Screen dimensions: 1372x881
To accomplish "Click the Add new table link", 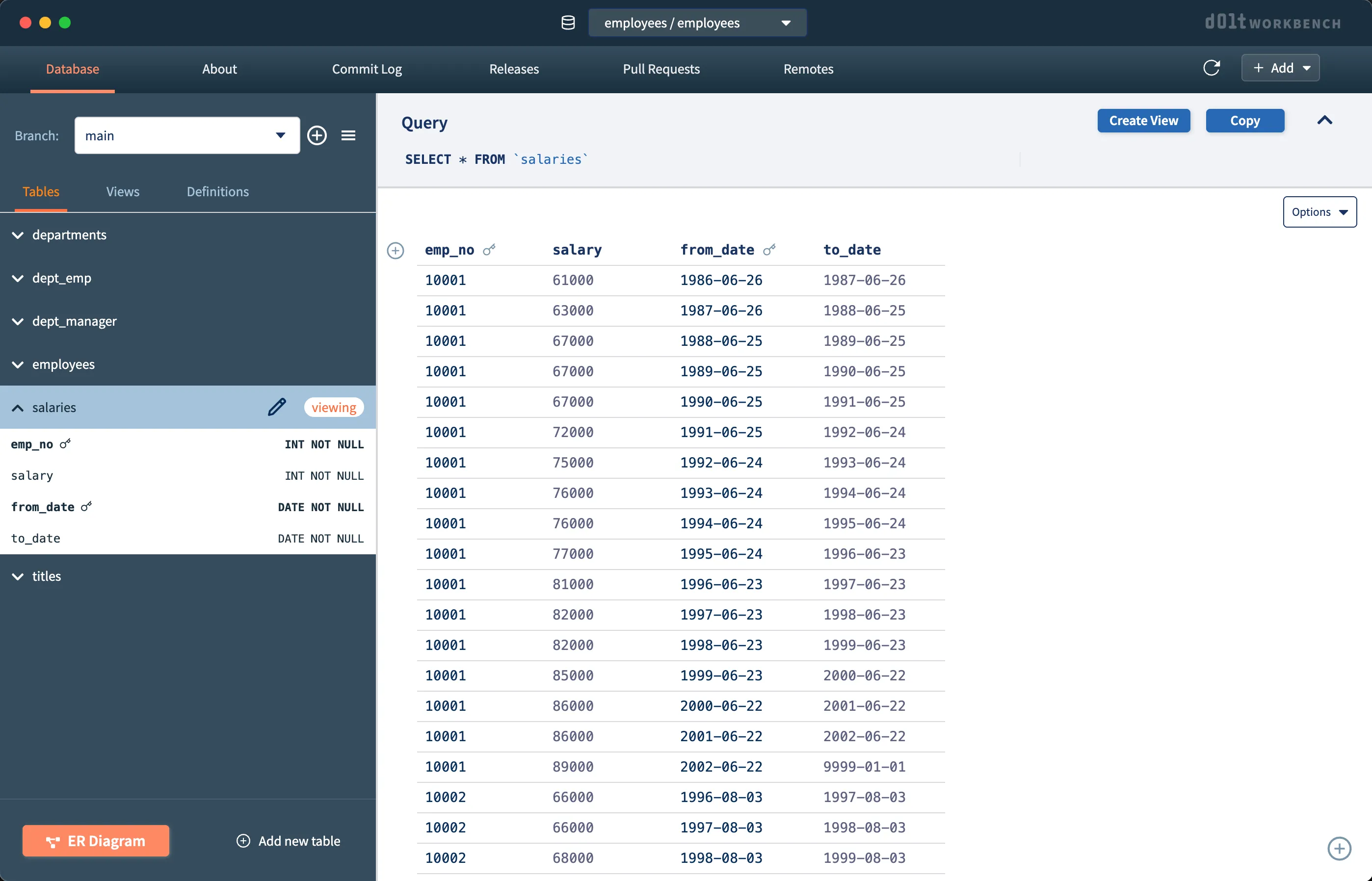I will tap(289, 841).
